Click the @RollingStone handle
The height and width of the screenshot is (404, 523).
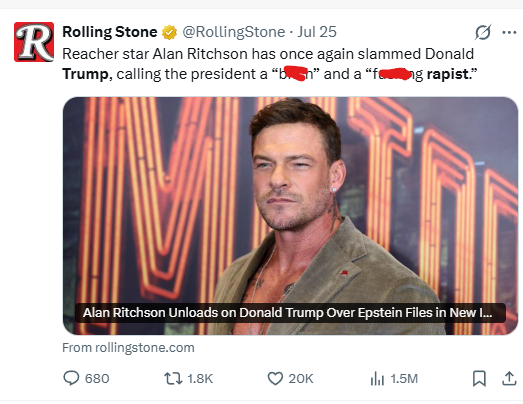tap(233, 32)
